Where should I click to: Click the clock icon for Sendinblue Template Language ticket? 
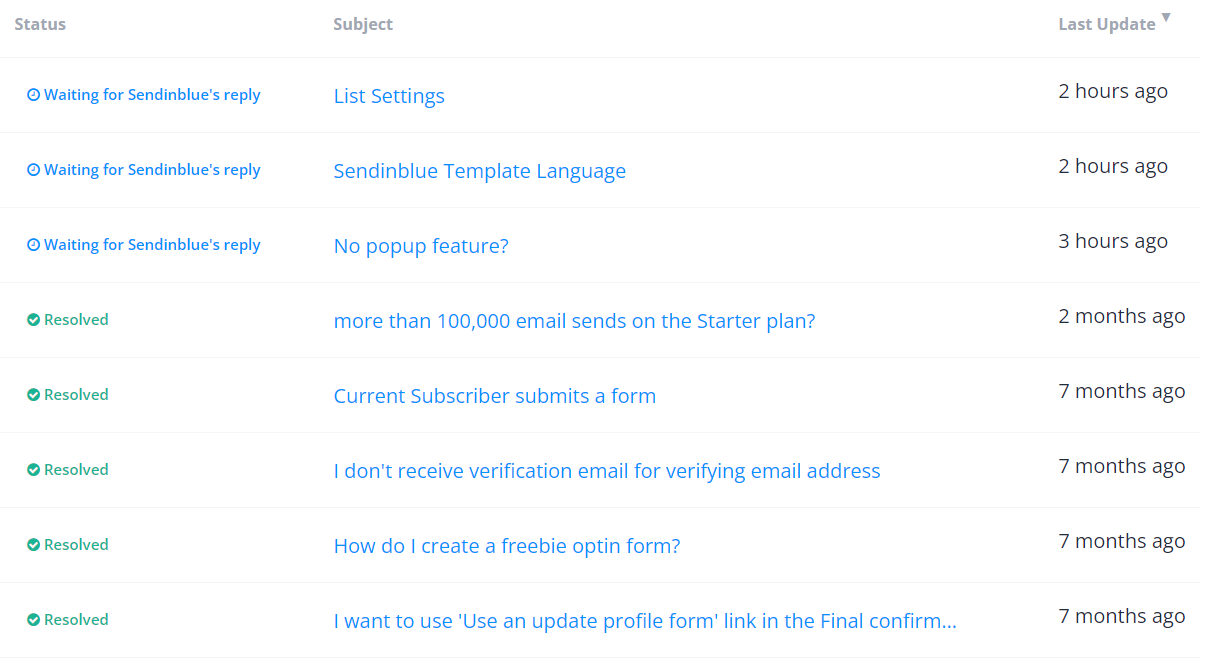[33, 170]
